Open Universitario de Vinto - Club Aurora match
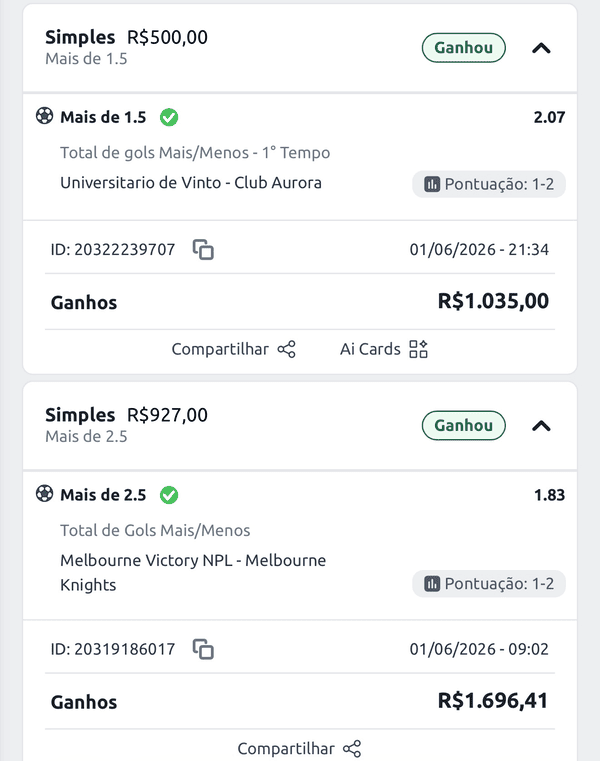 (x=191, y=183)
